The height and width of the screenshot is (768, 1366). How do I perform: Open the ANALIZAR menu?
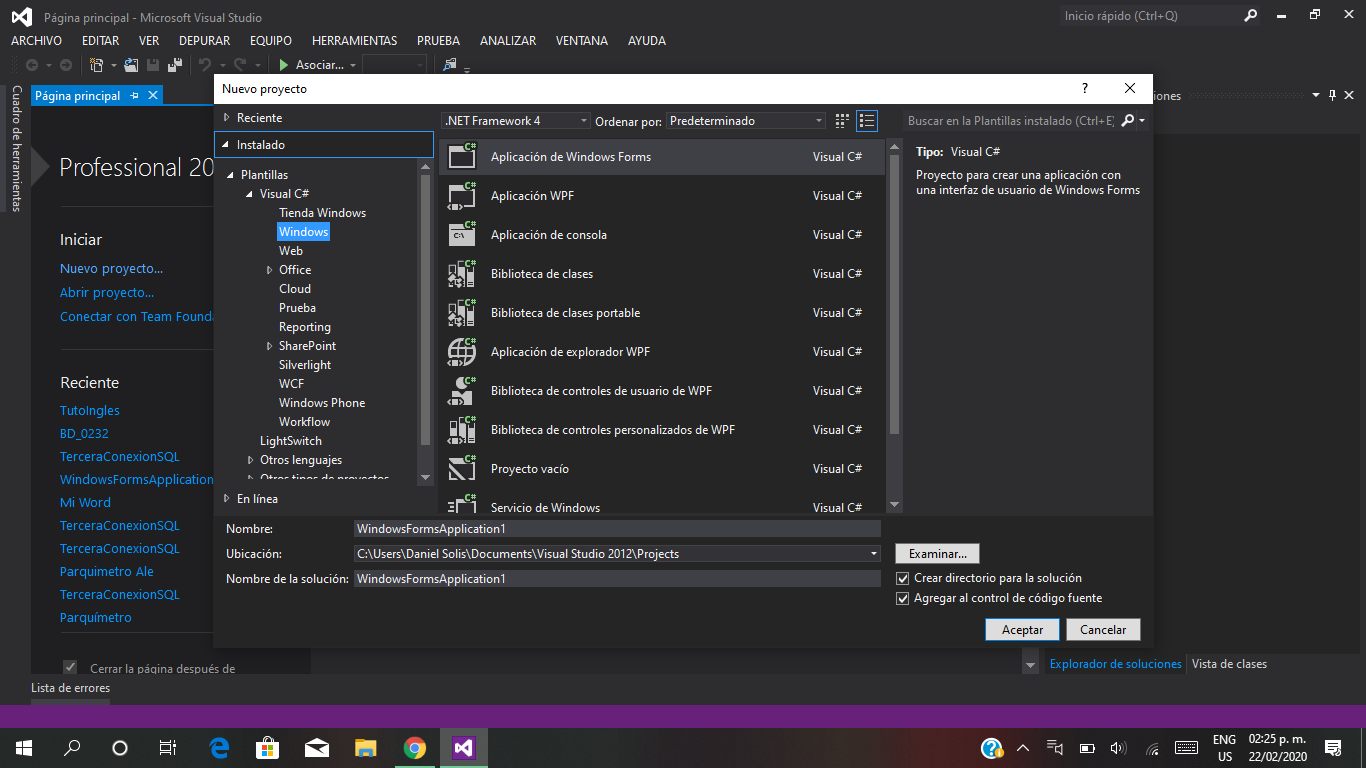pos(507,41)
